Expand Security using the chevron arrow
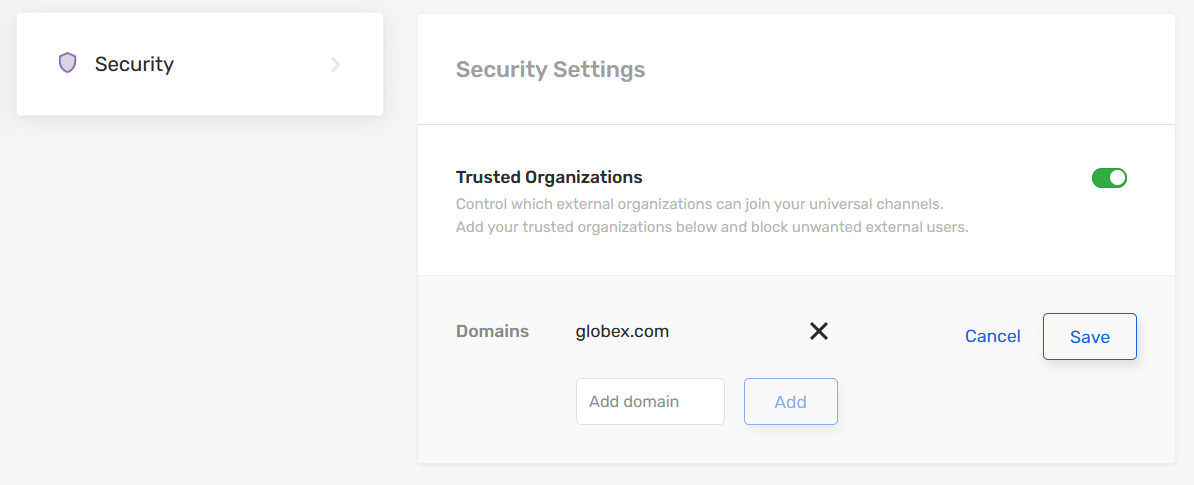Screen dimensions: 1194x485 point(336,65)
